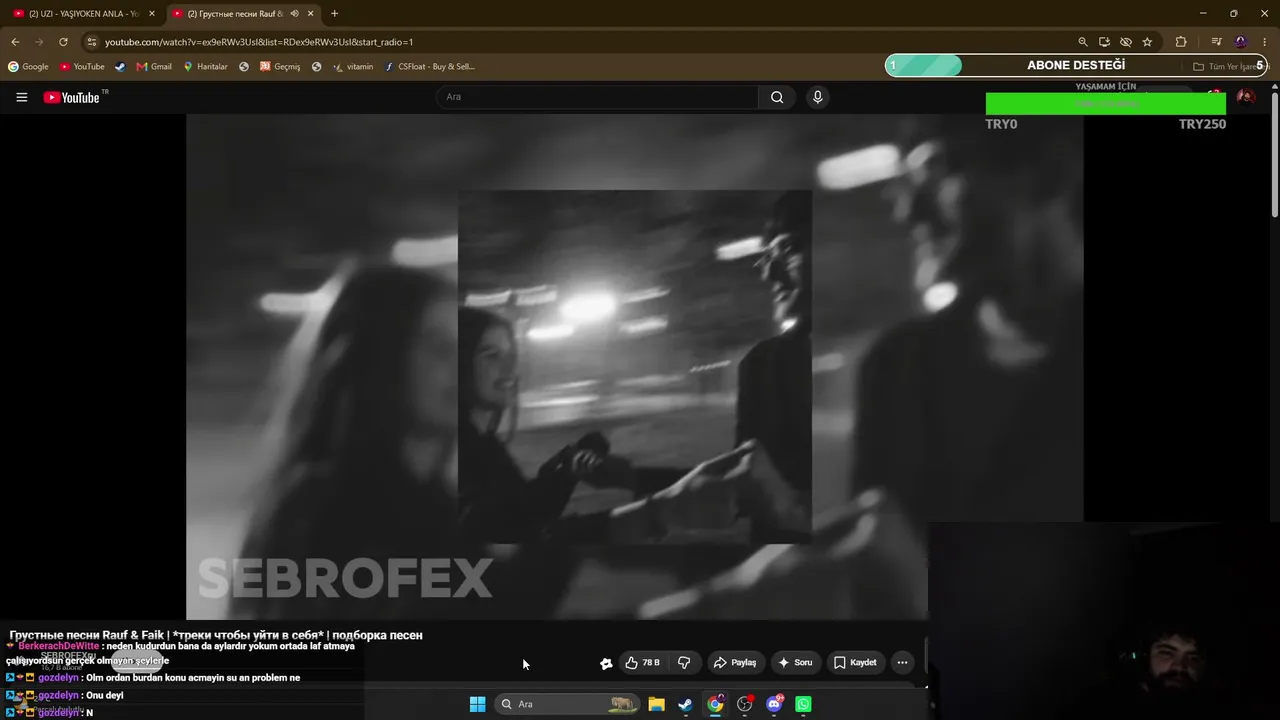
Task: Open the vitamin bookmark
Action: point(353,67)
